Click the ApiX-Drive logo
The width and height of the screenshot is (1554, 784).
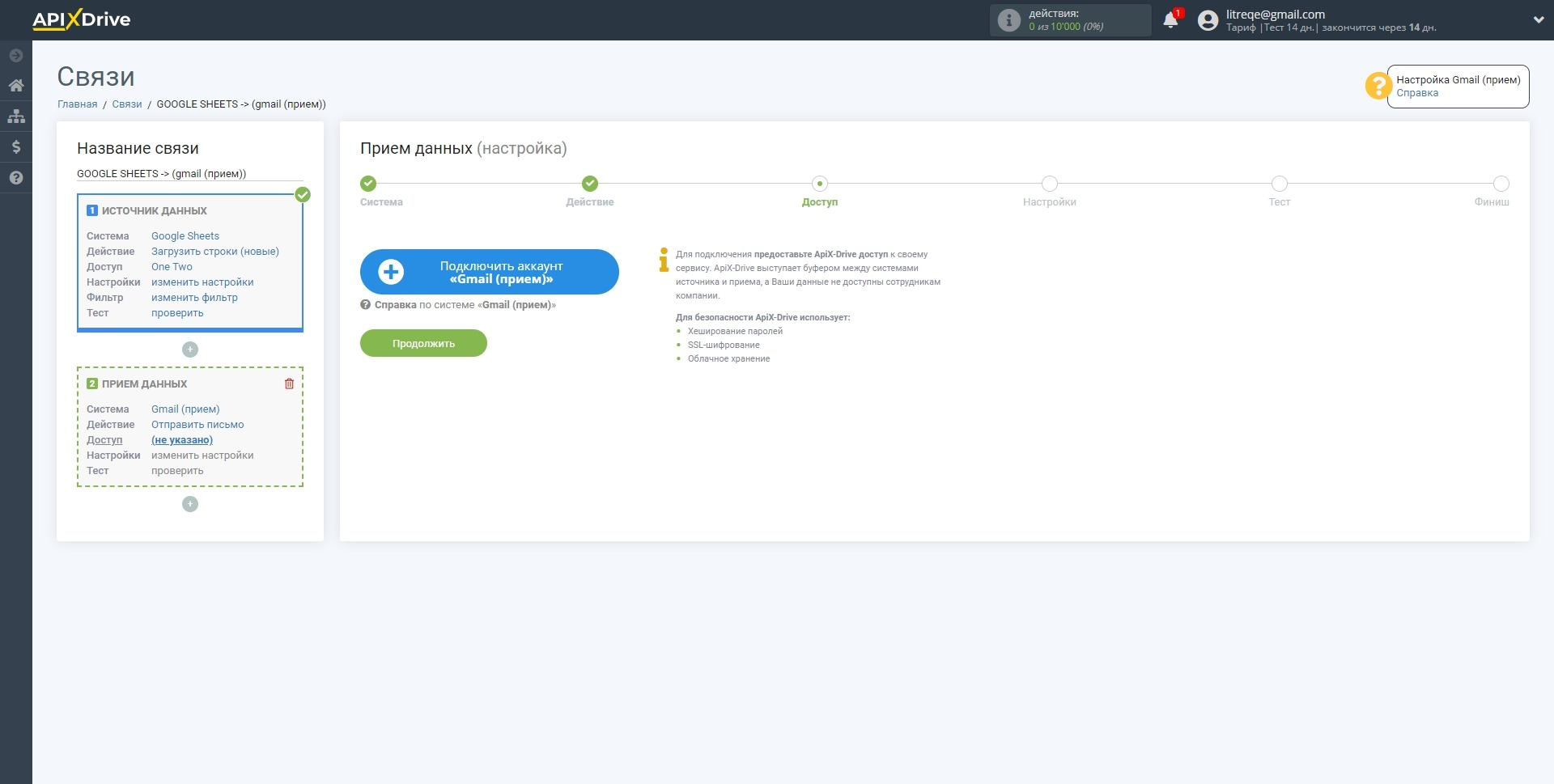click(81, 19)
